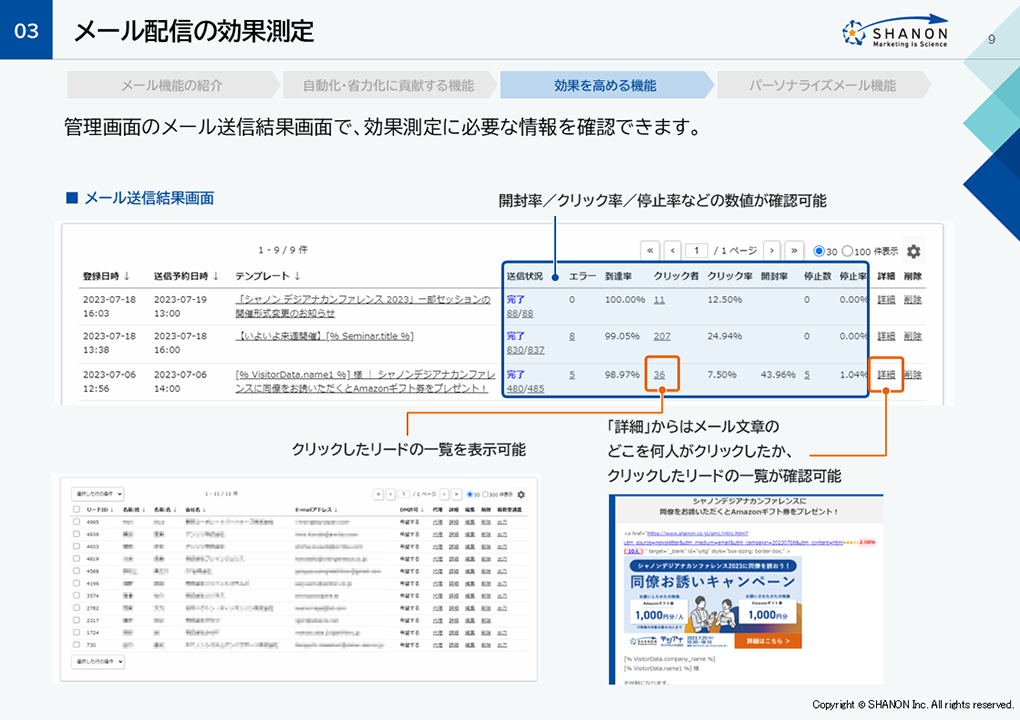
Task: Sort by 登録日時 column arrow
Action: [x=127, y=276]
